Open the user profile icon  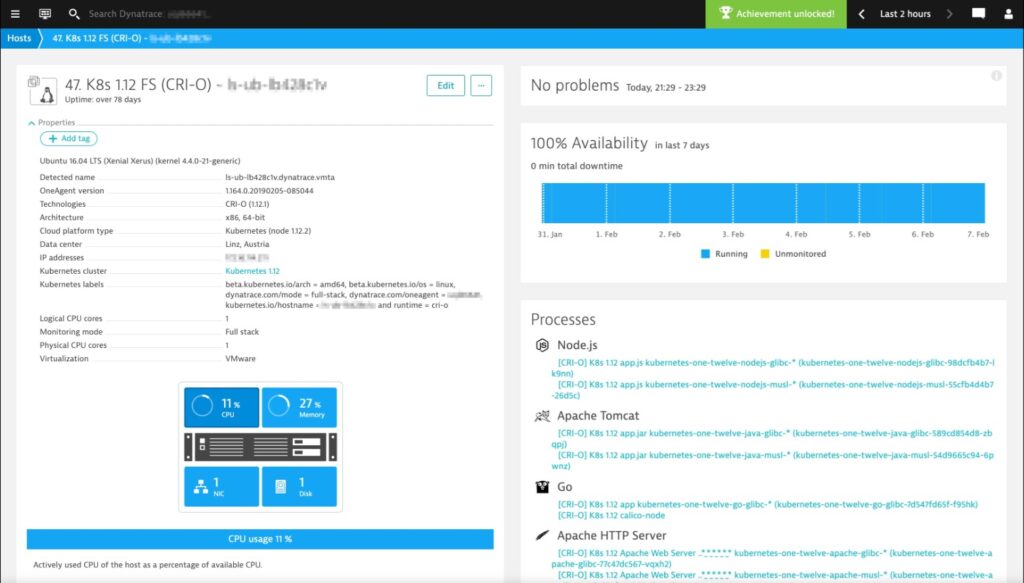click(1008, 14)
